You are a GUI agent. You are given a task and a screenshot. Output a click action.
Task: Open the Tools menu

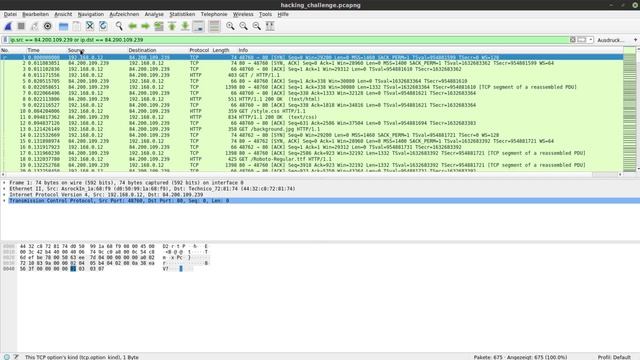265,14
